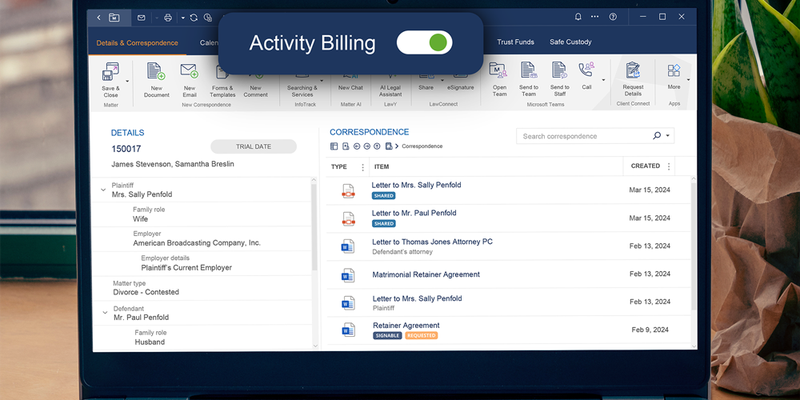800x400 pixels.
Task: Click the Request Details icon
Action: [633, 70]
